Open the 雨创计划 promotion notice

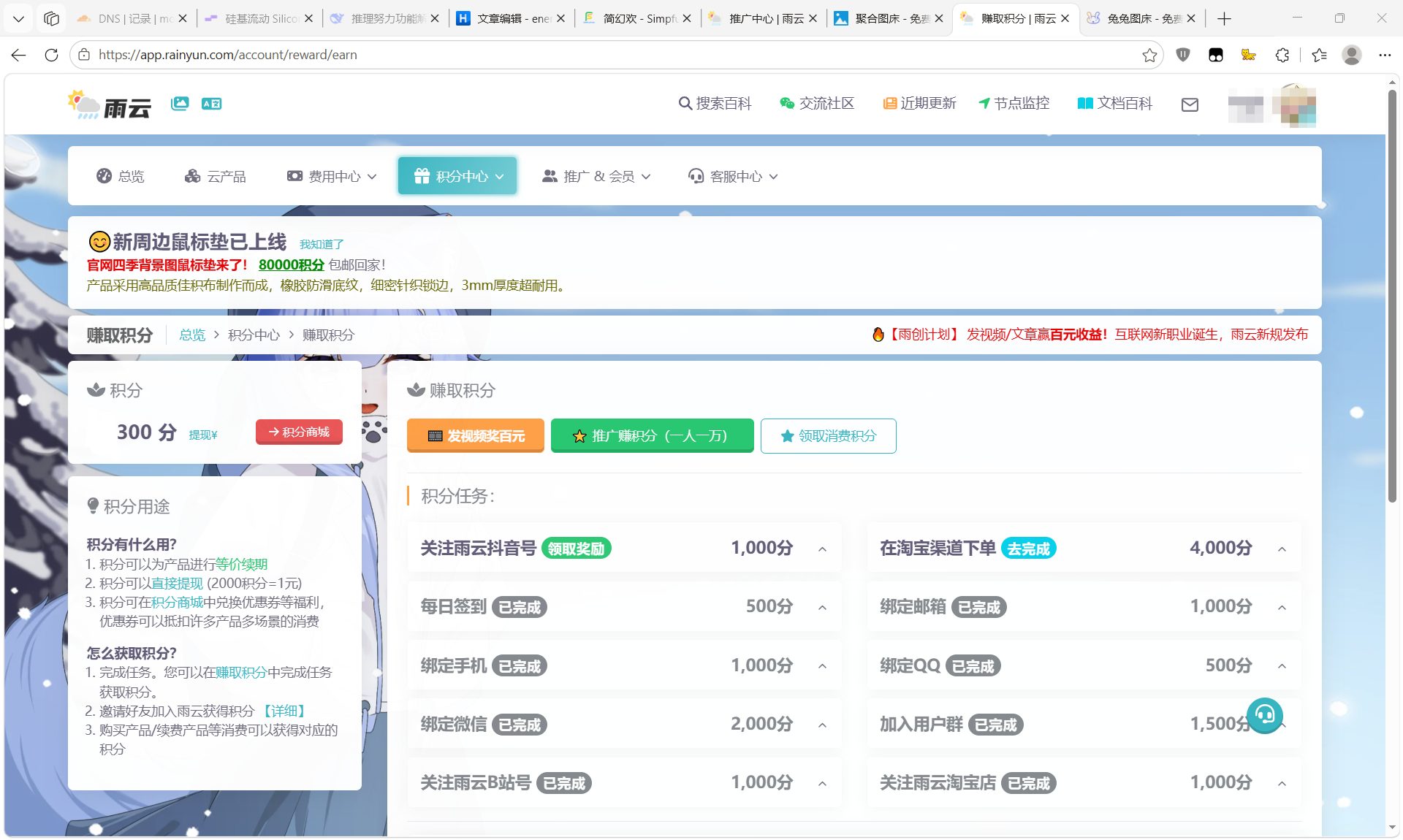pyautogui.click(x=1090, y=335)
